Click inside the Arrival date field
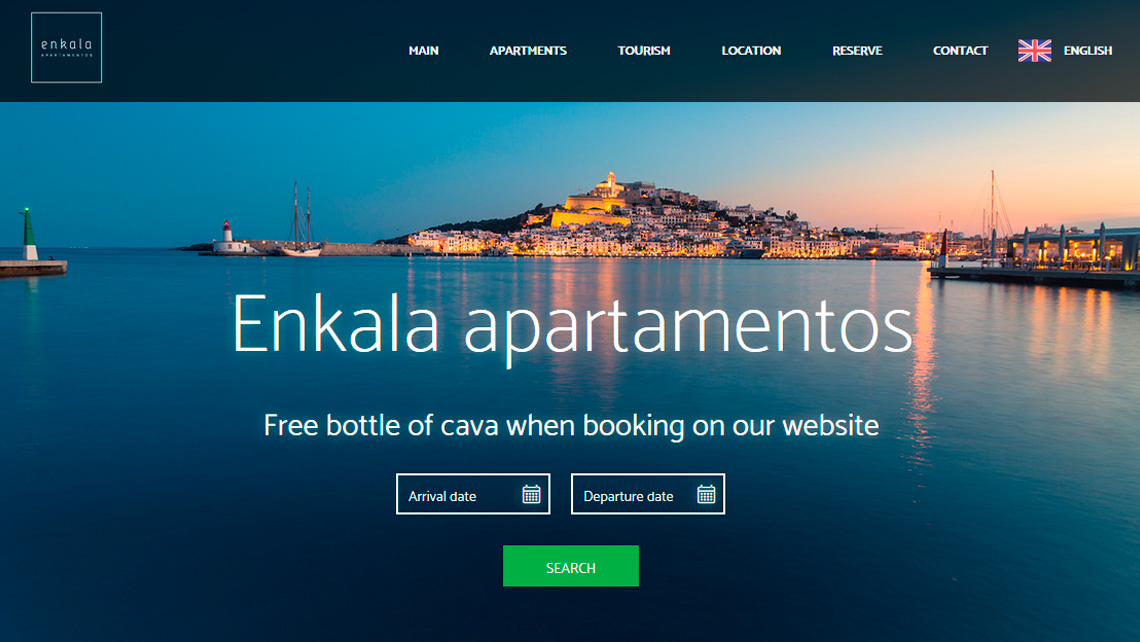The height and width of the screenshot is (642, 1140). pos(473,494)
